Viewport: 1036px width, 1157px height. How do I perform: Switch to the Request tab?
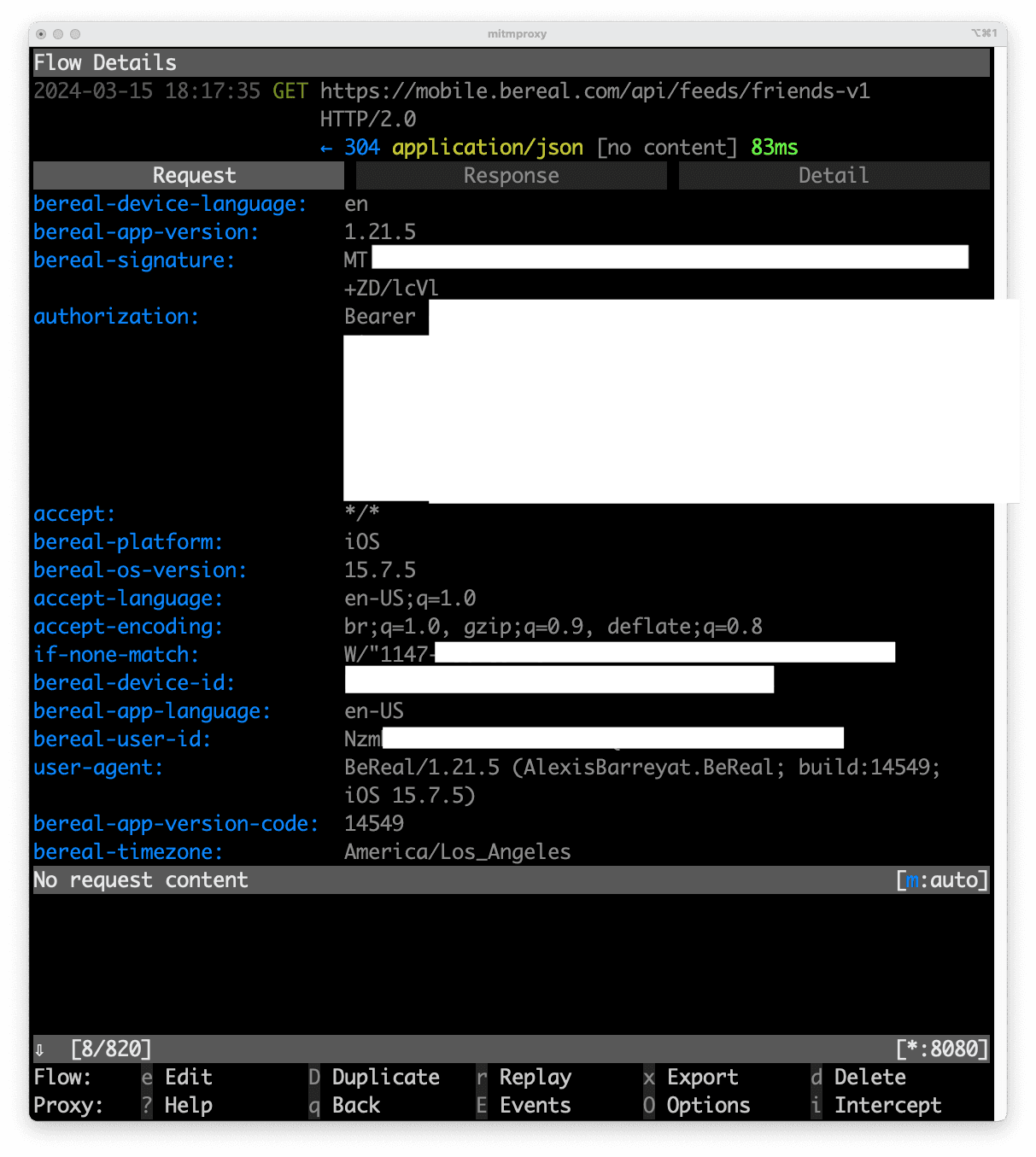pyautogui.click(x=189, y=175)
